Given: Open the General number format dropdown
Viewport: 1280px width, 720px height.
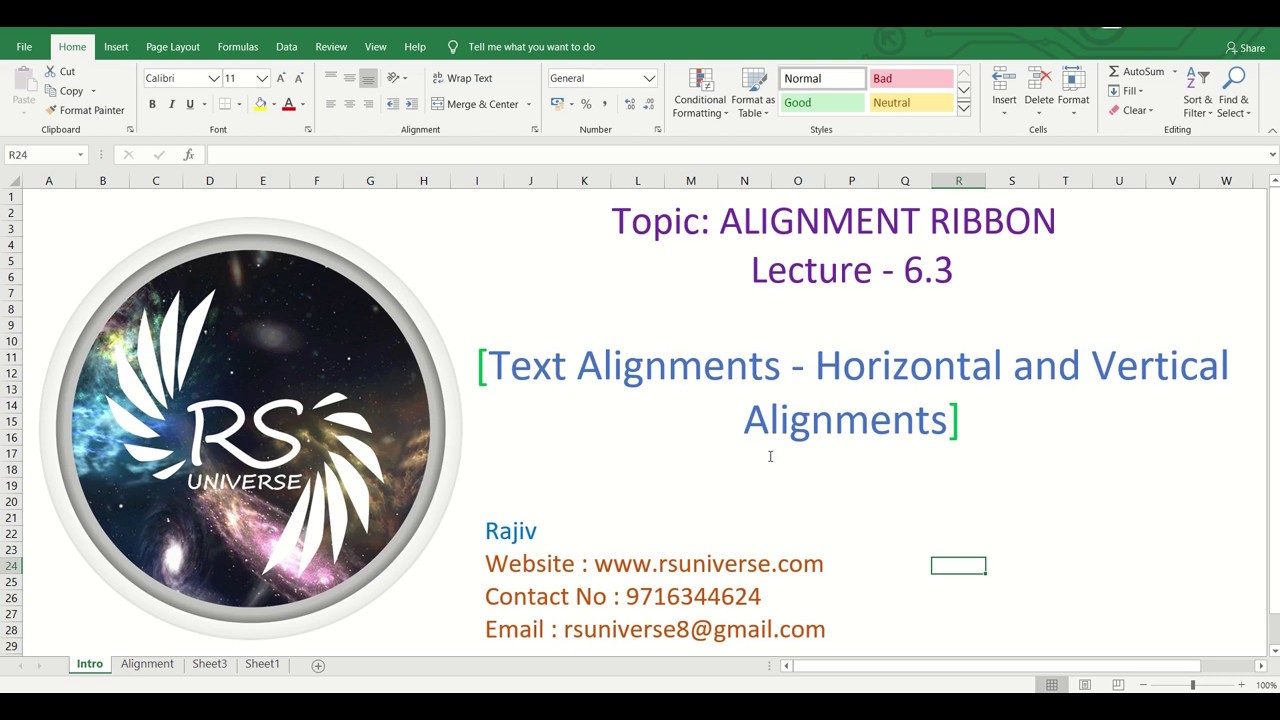Looking at the screenshot, I should (649, 78).
